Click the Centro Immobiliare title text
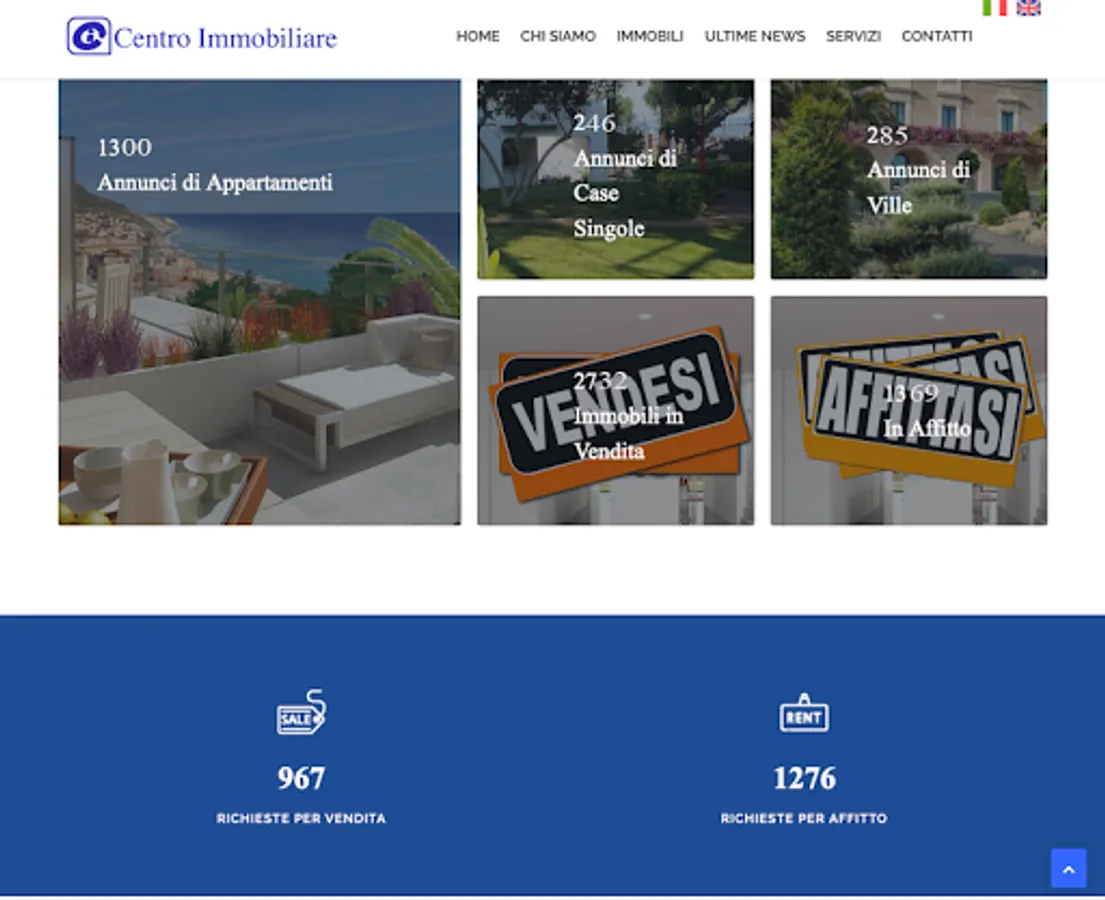Image resolution: width=1105 pixels, height=900 pixels. pyautogui.click(x=225, y=38)
